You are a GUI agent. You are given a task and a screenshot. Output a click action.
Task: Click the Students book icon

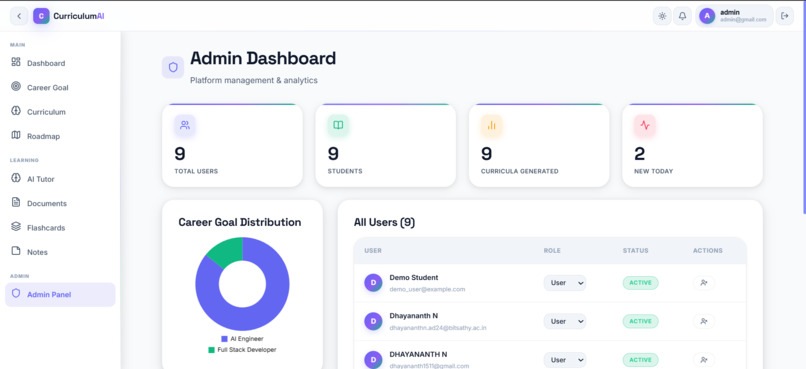[x=338, y=125]
